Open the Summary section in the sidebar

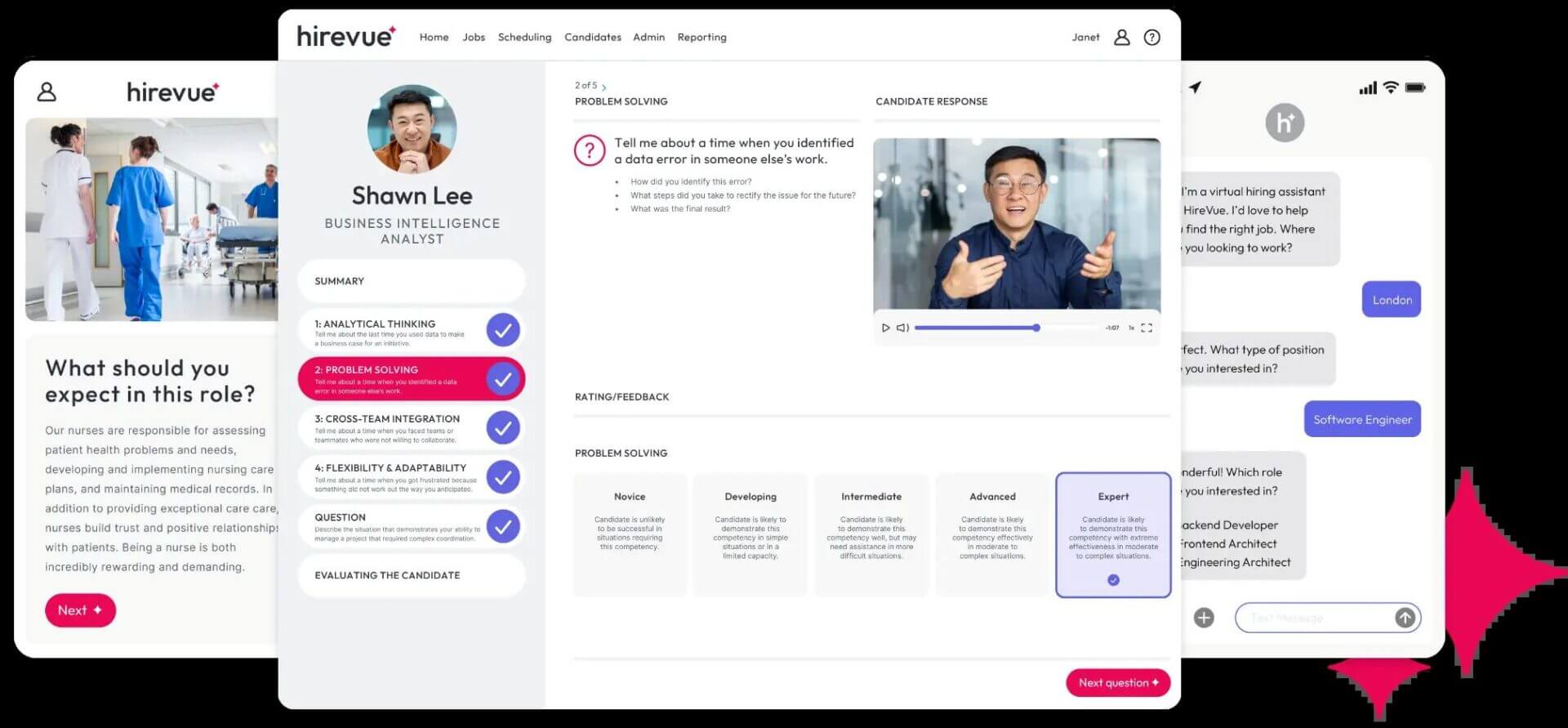(x=411, y=281)
